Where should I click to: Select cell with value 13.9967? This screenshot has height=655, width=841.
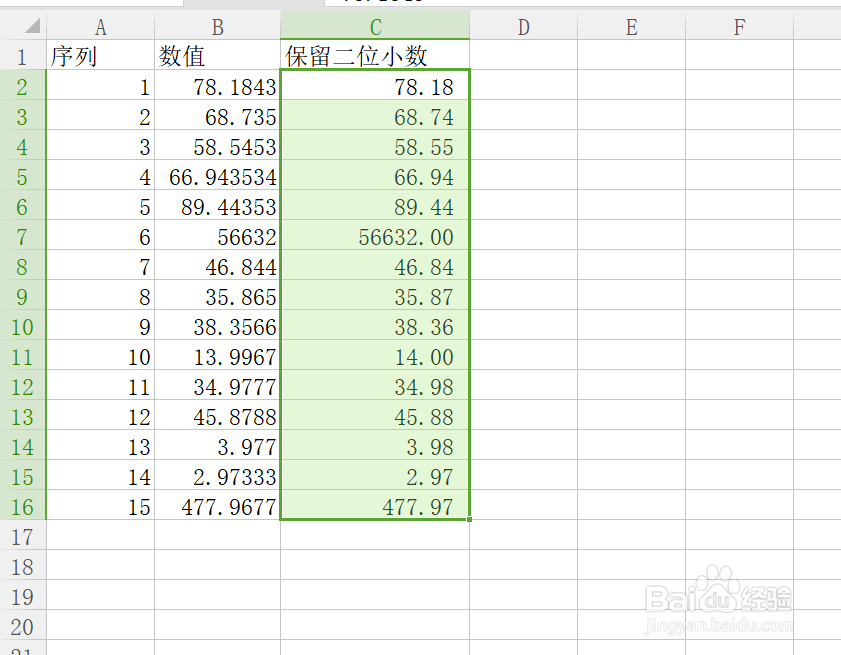click(x=217, y=355)
